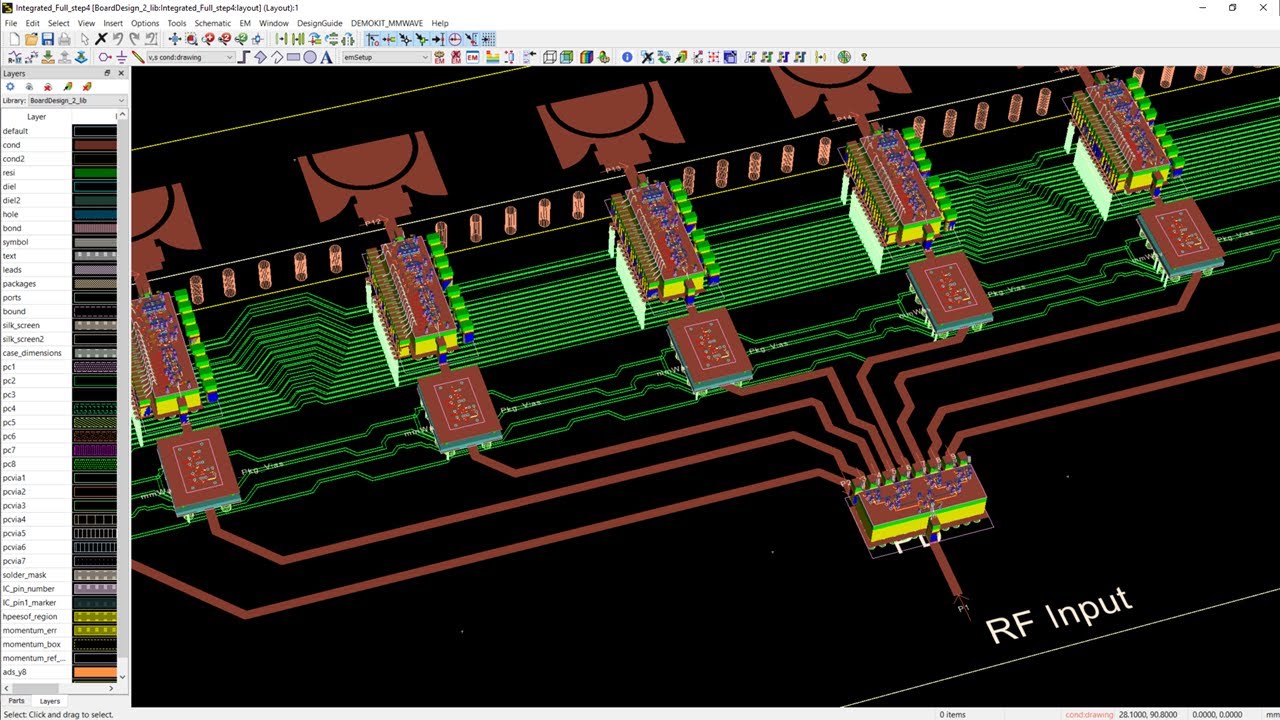Click the ads_y8 orange swatch
Viewport: 1280px width, 720px height.
[95, 672]
